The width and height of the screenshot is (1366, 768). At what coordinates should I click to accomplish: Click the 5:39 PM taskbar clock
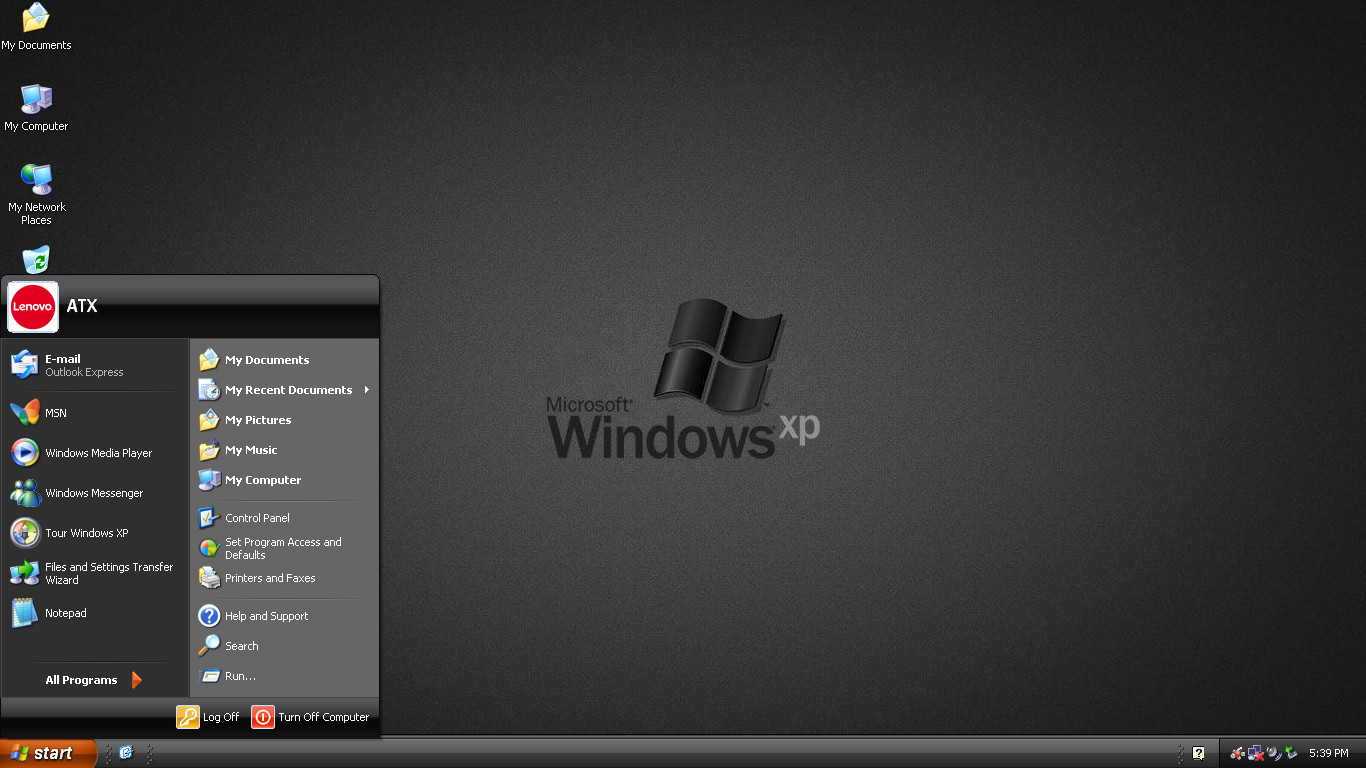click(x=1329, y=753)
